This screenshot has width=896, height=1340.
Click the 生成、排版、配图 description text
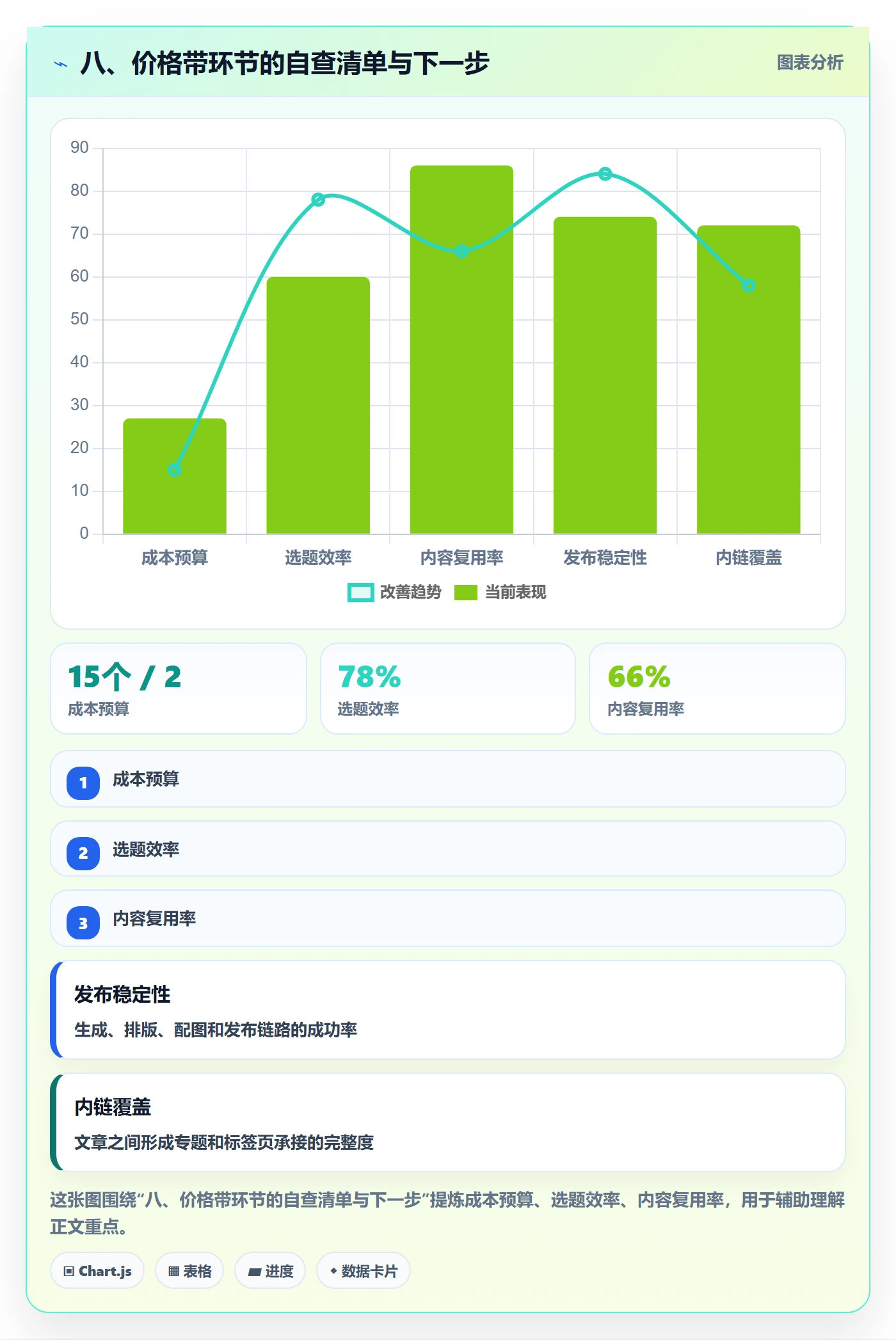216,1030
